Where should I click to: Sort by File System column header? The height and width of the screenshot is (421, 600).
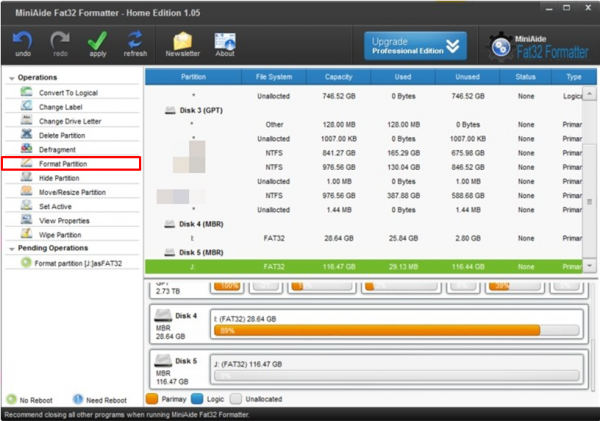click(273, 76)
